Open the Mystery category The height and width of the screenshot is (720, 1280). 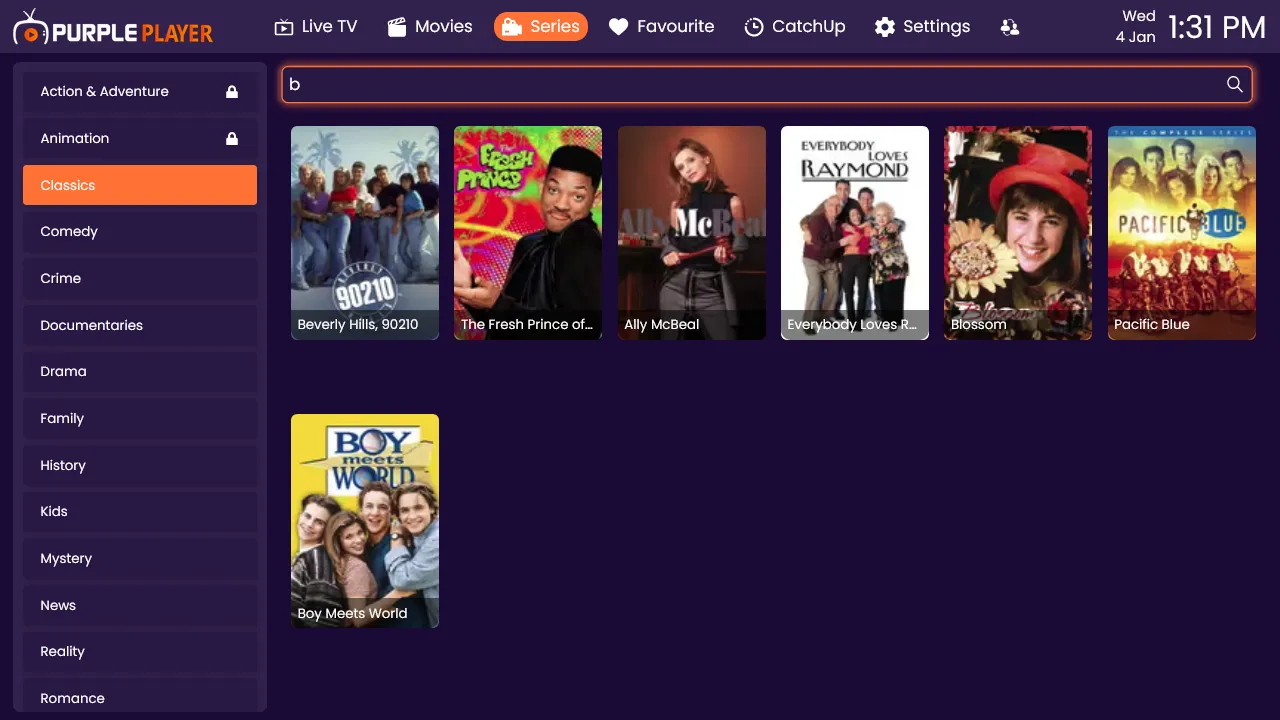(x=140, y=559)
